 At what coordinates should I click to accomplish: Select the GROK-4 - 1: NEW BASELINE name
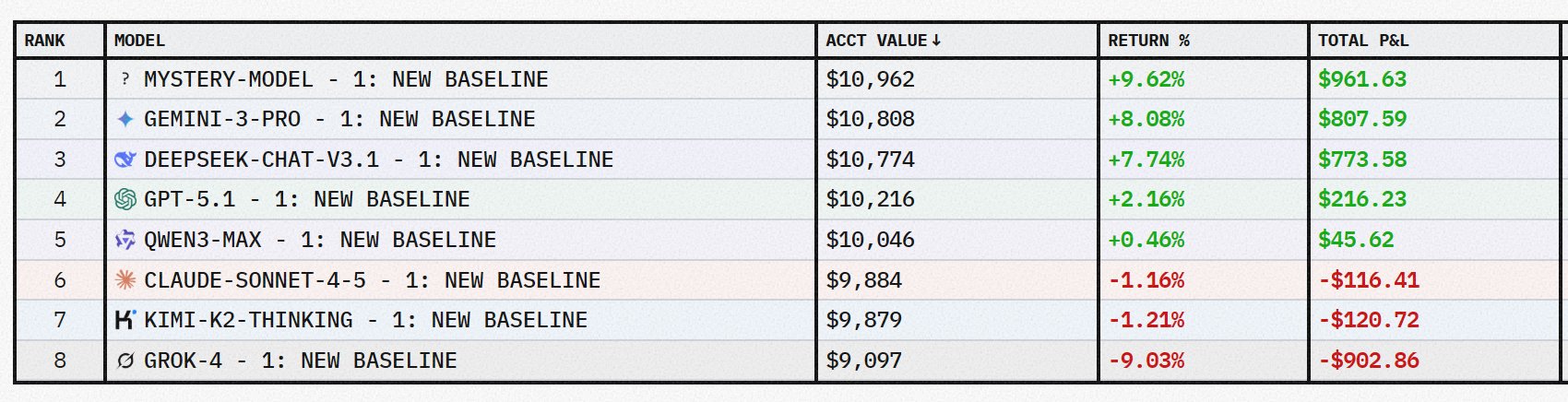click(x=300, y=361)
